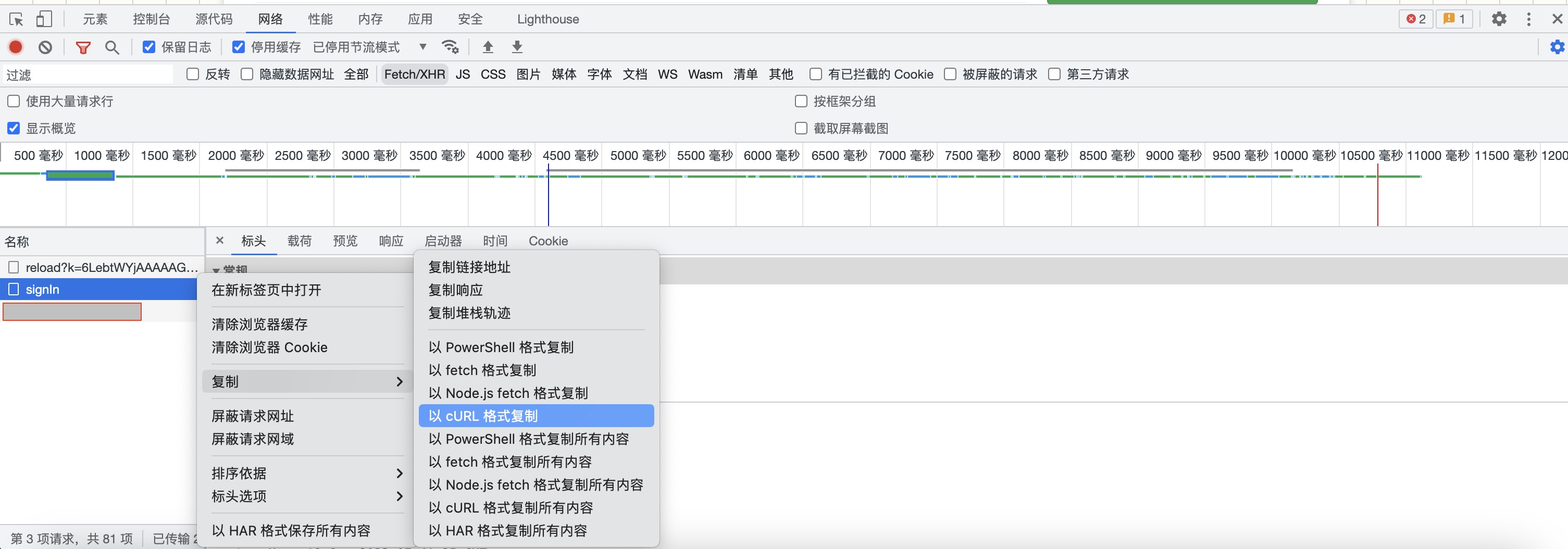Enable 按框架分组 checkbox

coord(801,101)
